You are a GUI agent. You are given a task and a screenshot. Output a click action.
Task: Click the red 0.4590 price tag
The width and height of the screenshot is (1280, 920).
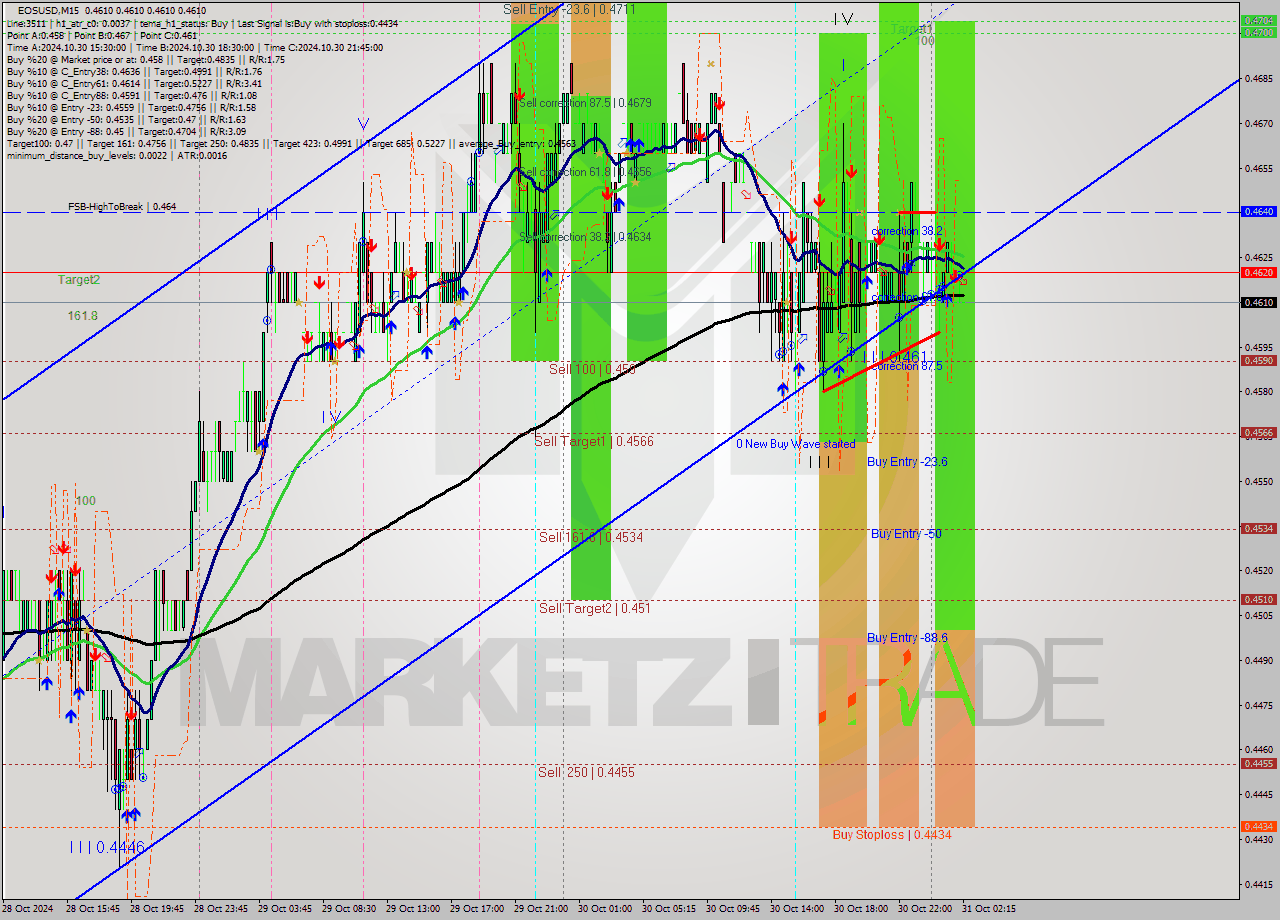coord(1258,361)
